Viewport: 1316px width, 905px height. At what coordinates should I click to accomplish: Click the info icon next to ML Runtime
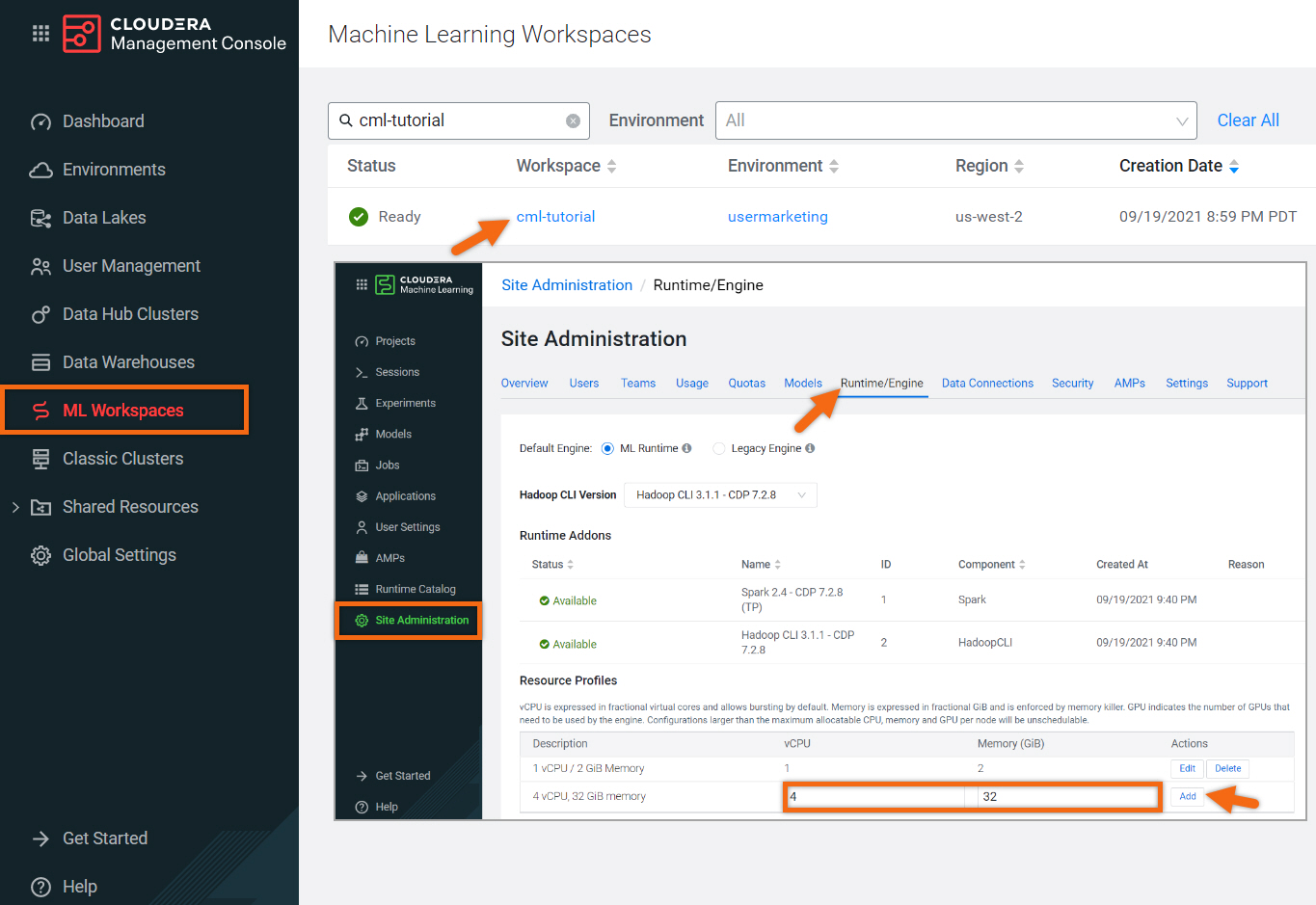tap(686, 448)
